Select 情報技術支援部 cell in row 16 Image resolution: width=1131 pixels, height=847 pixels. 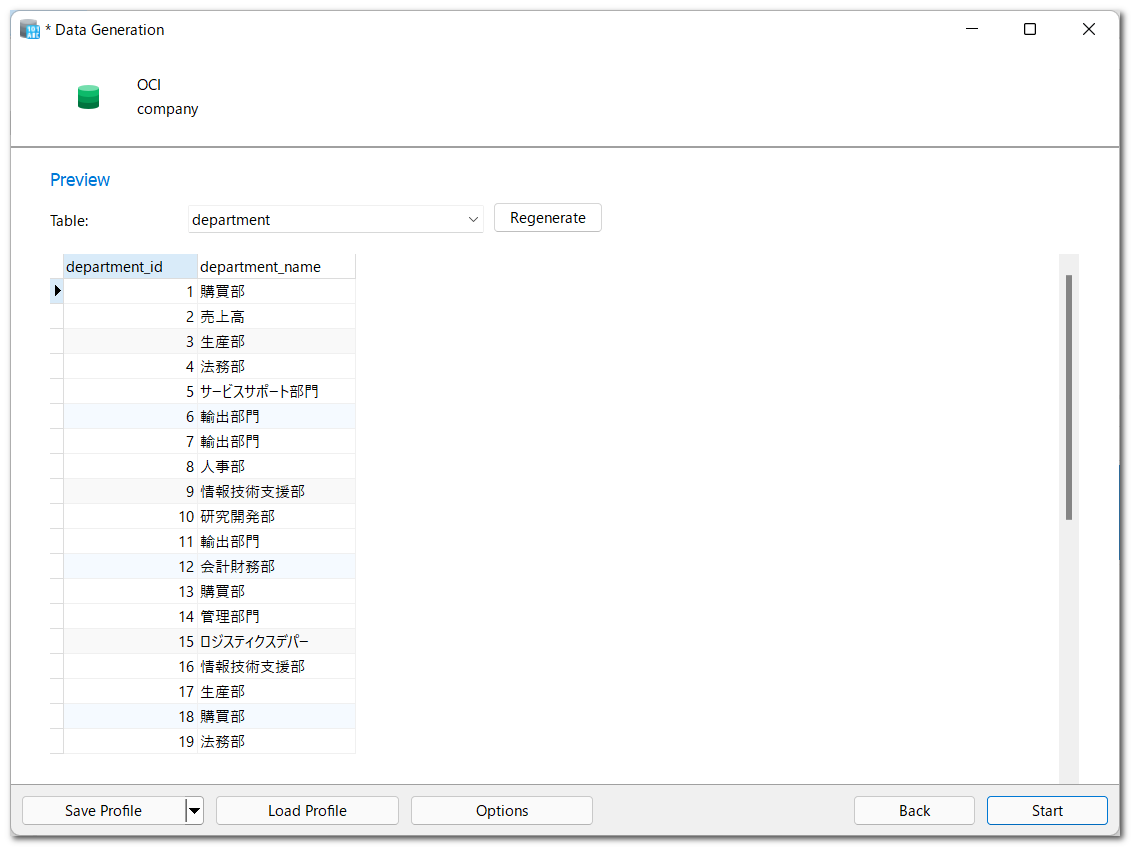276,667
